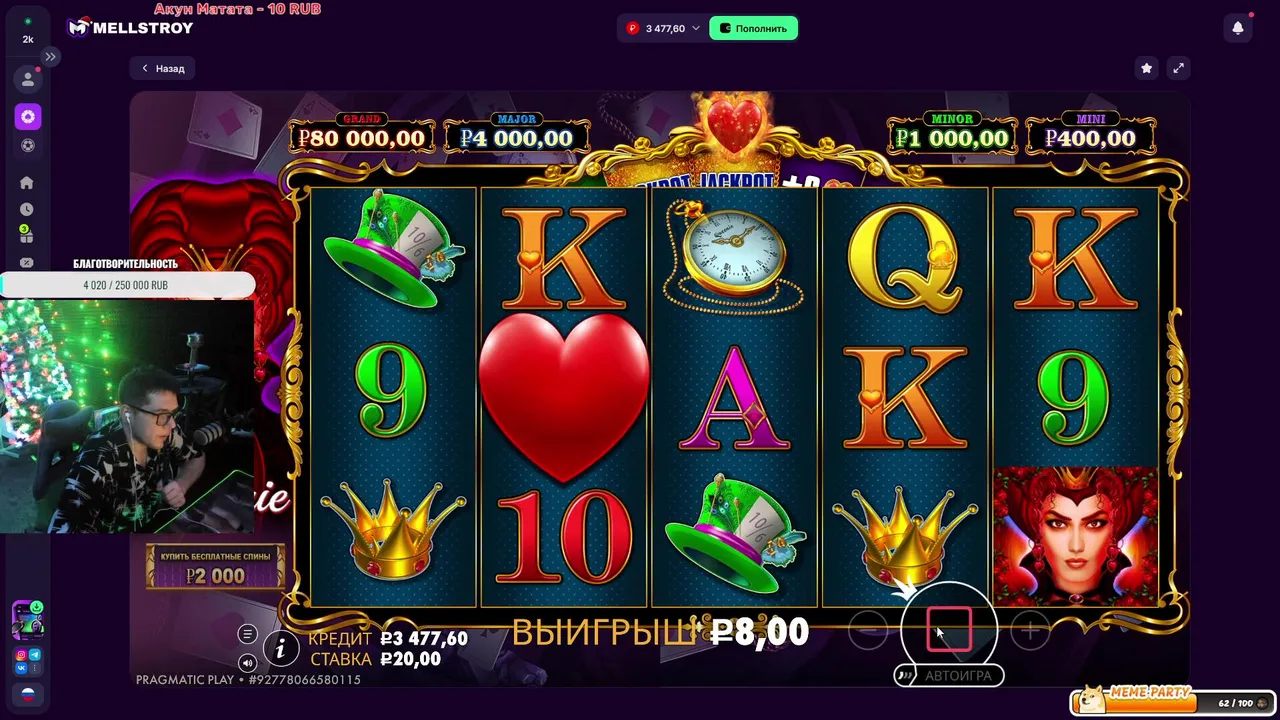
Task: Click the Купить бесплатные спины button
Action: [215, 566]
